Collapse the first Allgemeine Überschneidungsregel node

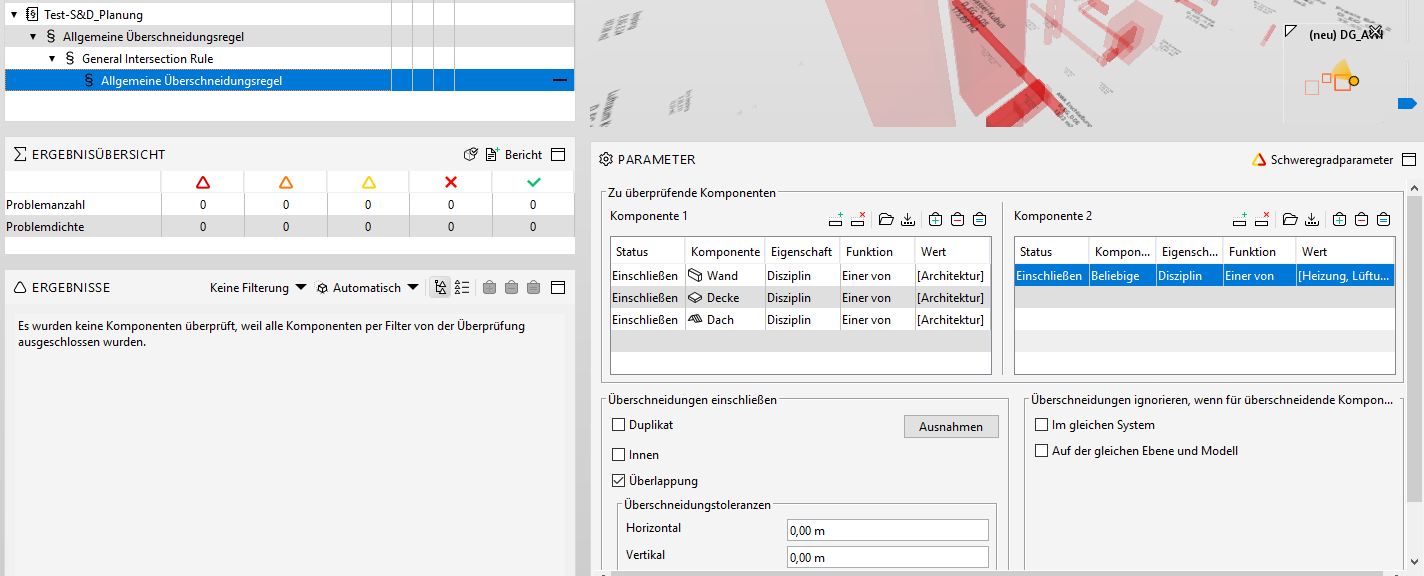33,37
